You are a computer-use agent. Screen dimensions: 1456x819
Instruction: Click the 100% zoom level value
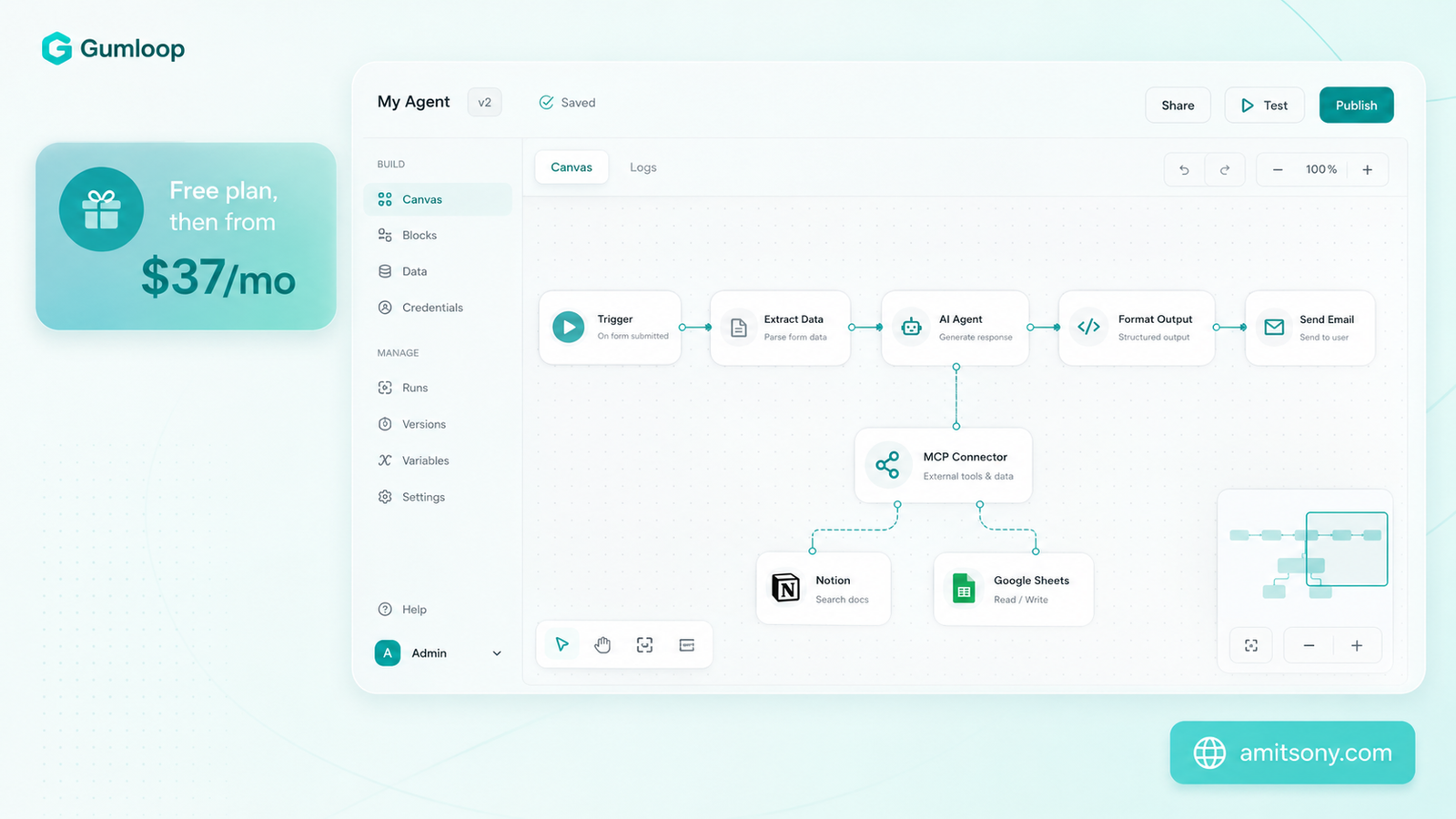(x=1321, y=169)
